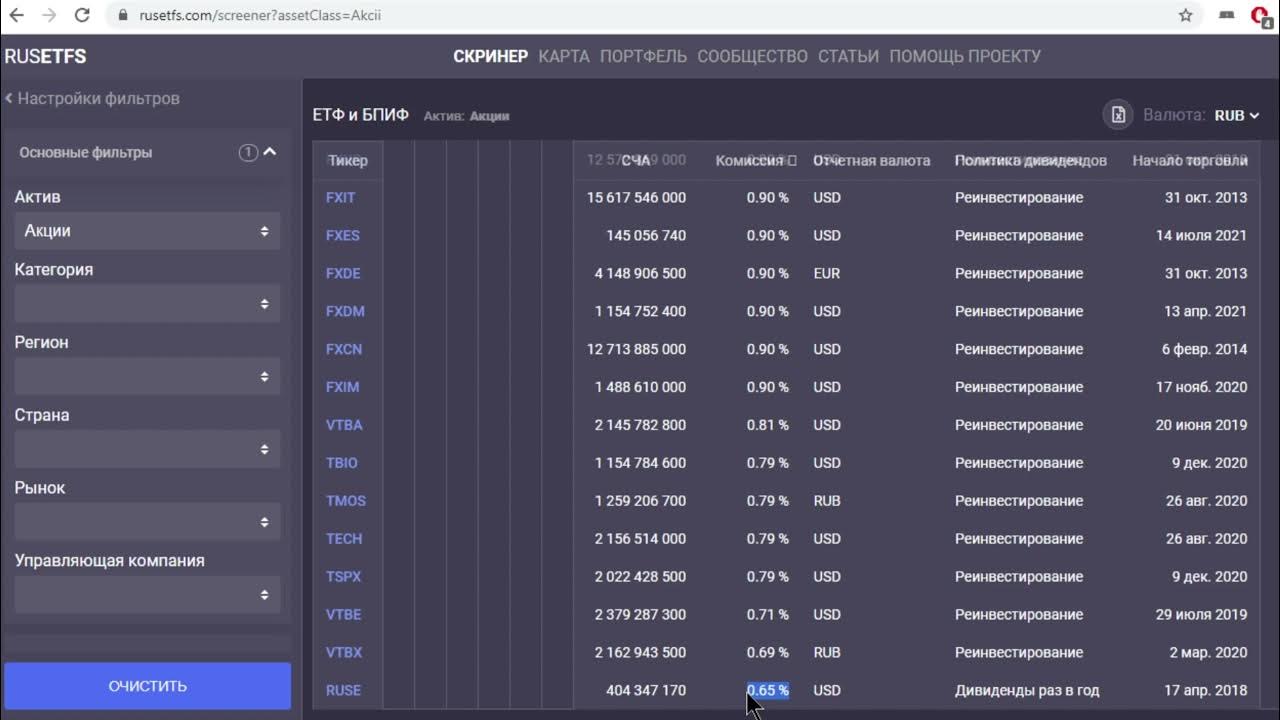Click the ОЧИСТИТЬ button
This screenshot has width=1280, height=720.
click(147, 686)
